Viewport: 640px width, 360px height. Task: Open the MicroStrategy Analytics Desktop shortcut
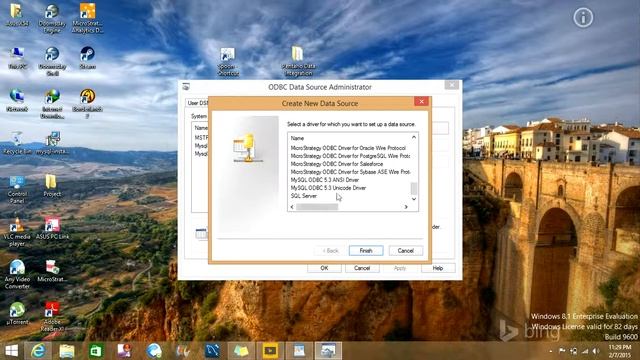click(x=87, y=18)
